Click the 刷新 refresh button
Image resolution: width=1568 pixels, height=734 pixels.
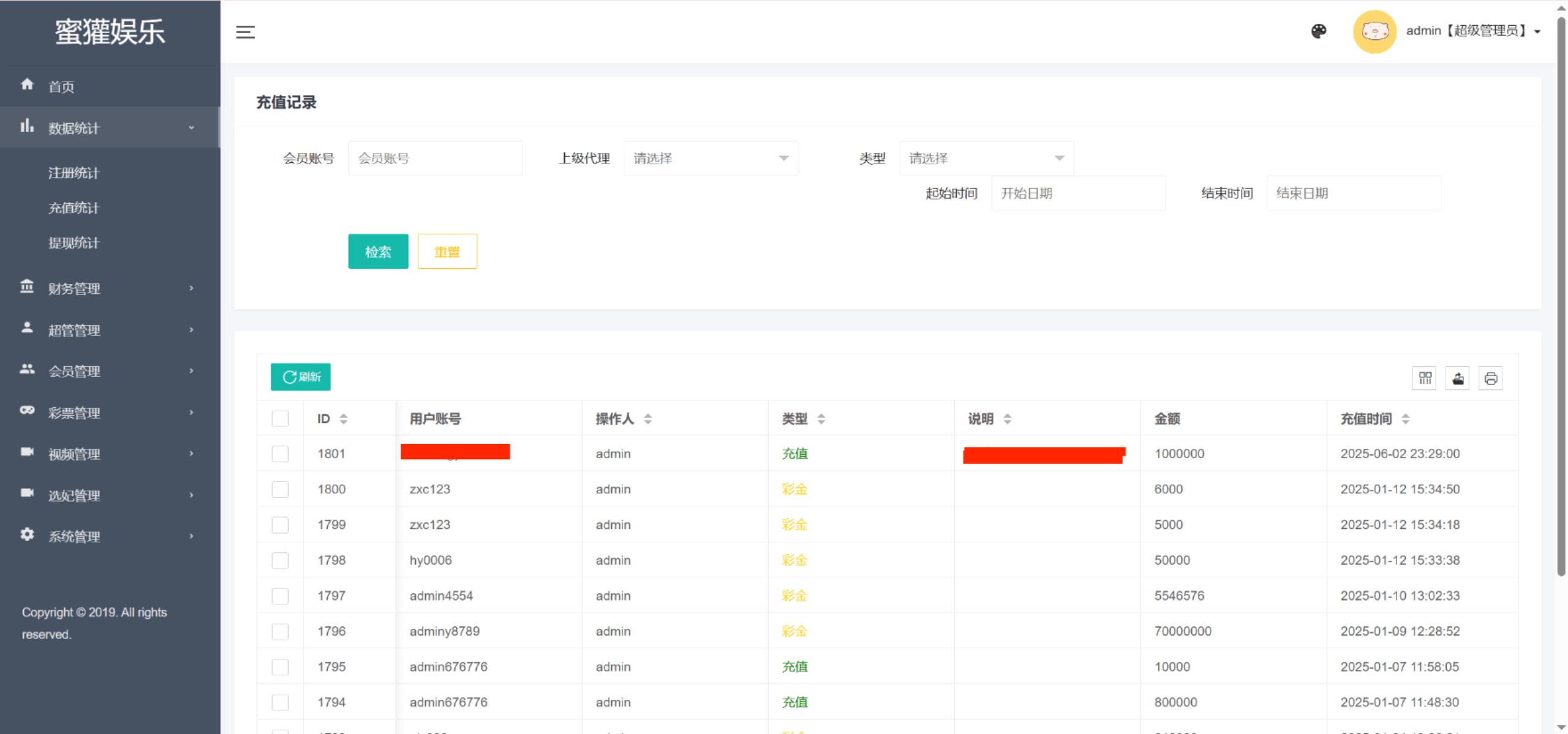pos(300,376)
